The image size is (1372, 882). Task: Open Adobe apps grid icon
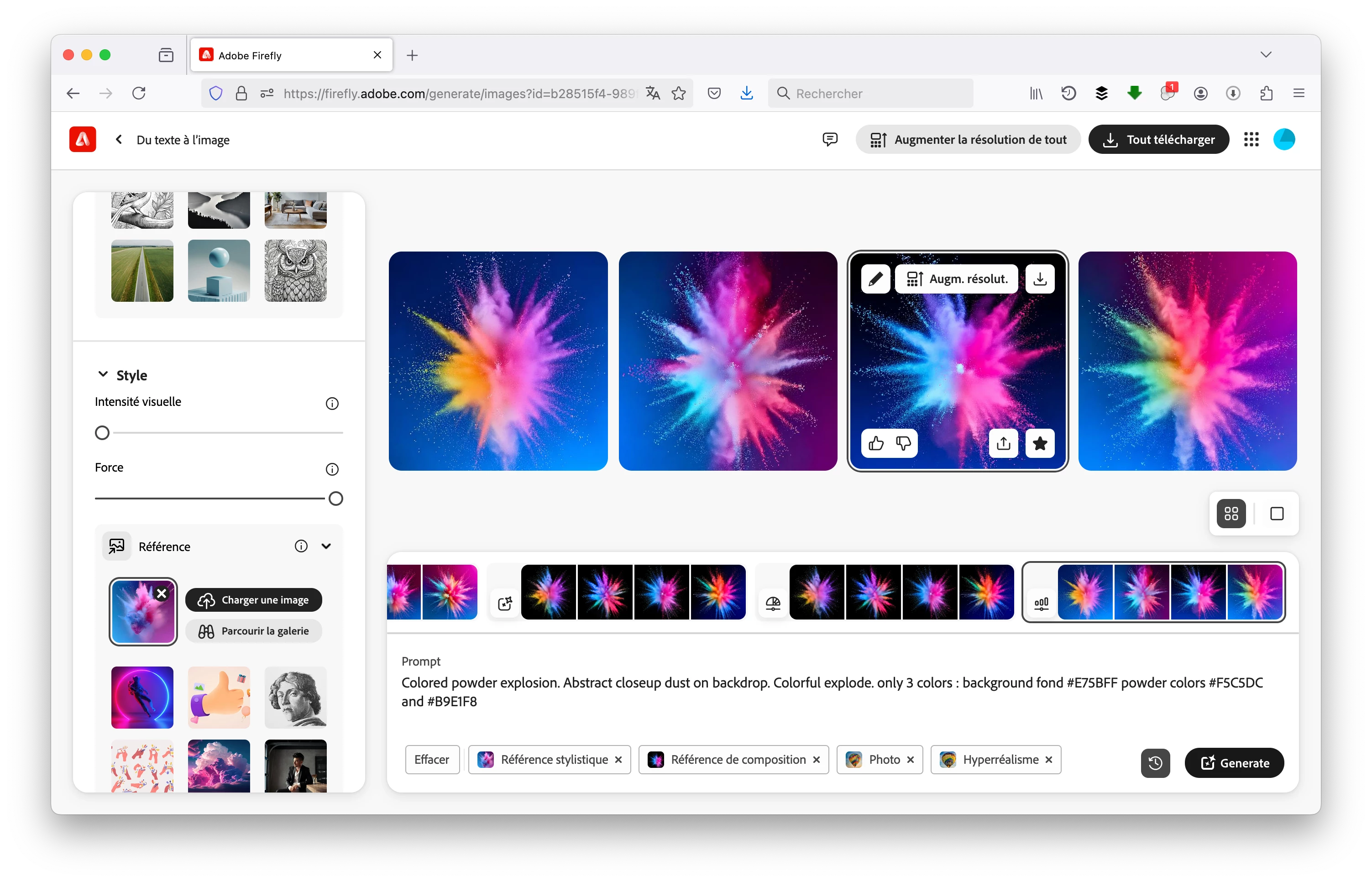[1251, 139]
